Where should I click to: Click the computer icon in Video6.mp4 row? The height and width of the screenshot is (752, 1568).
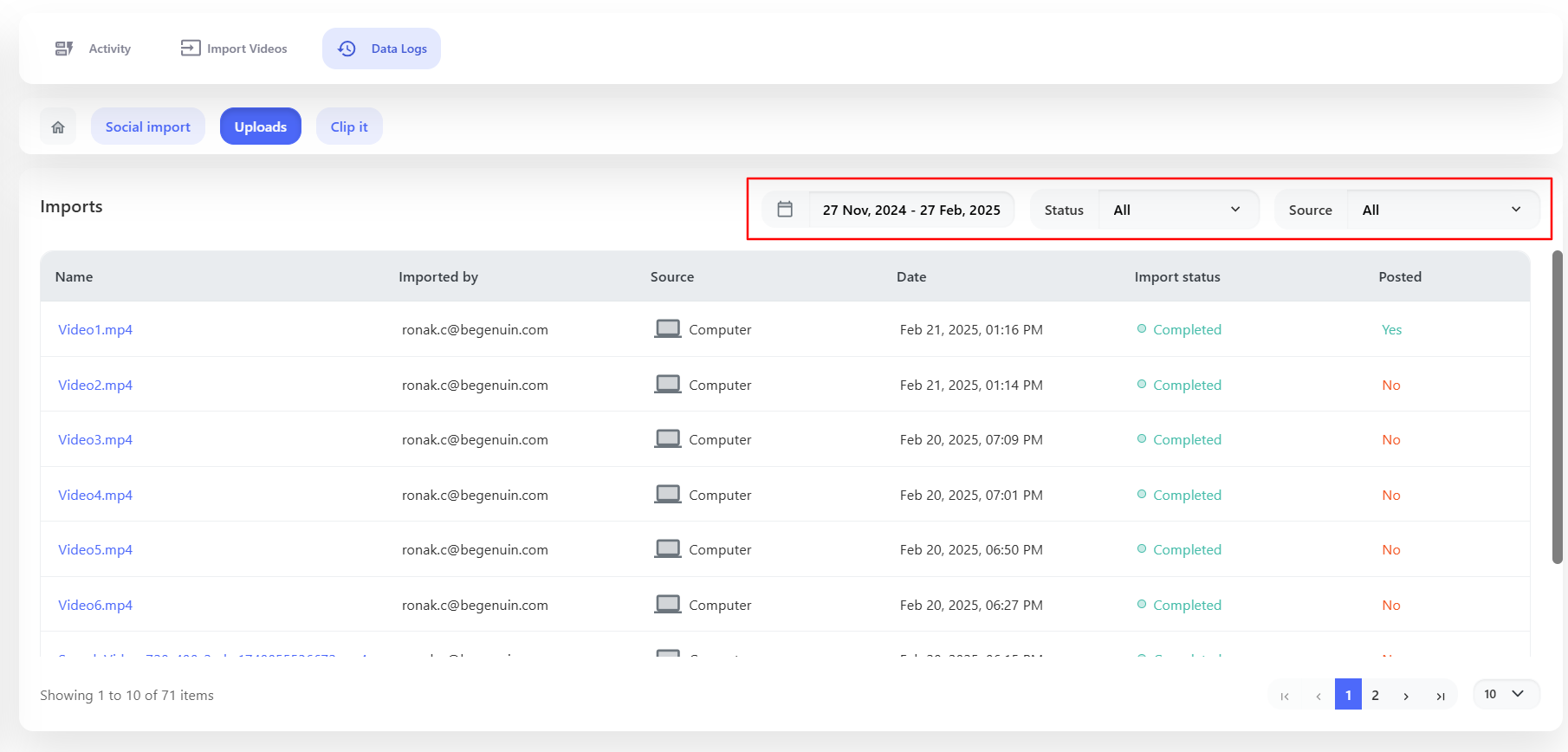tap(668, 604)
